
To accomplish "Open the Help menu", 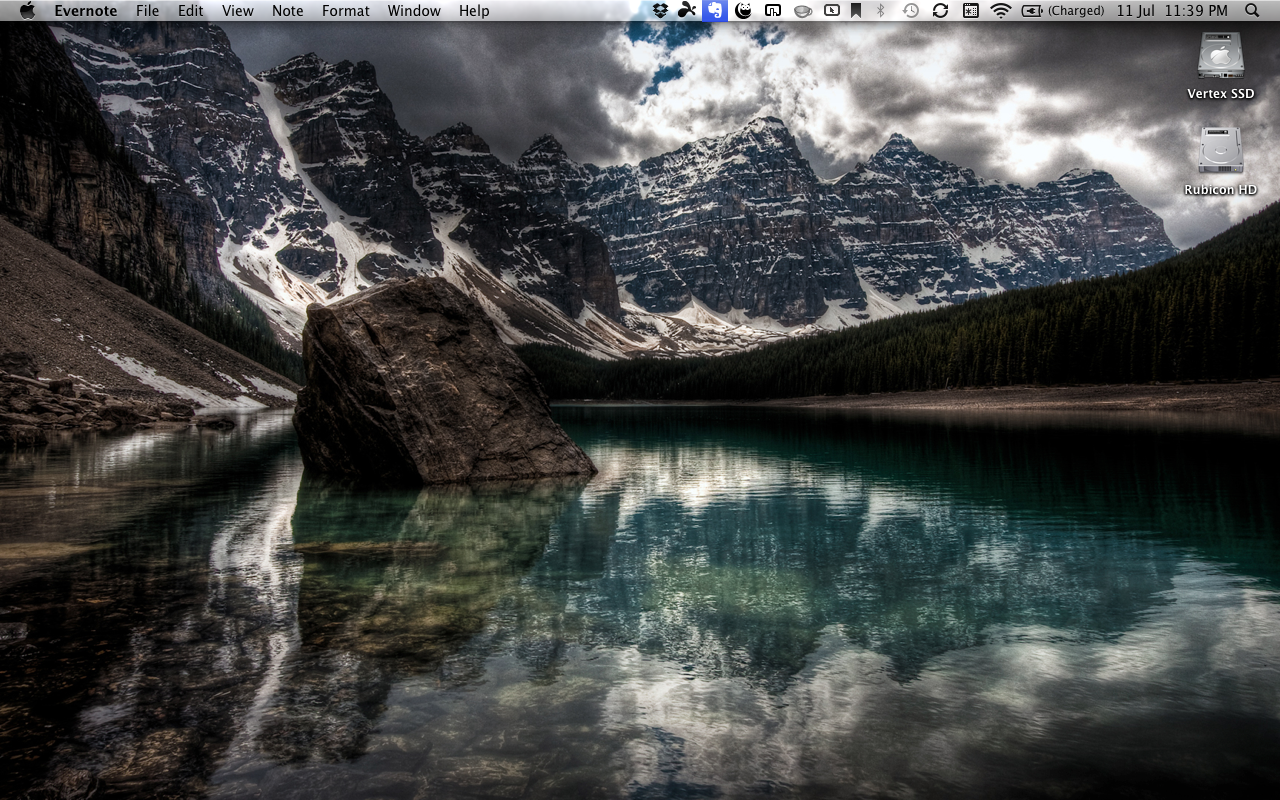I will (x=474, y=10).
